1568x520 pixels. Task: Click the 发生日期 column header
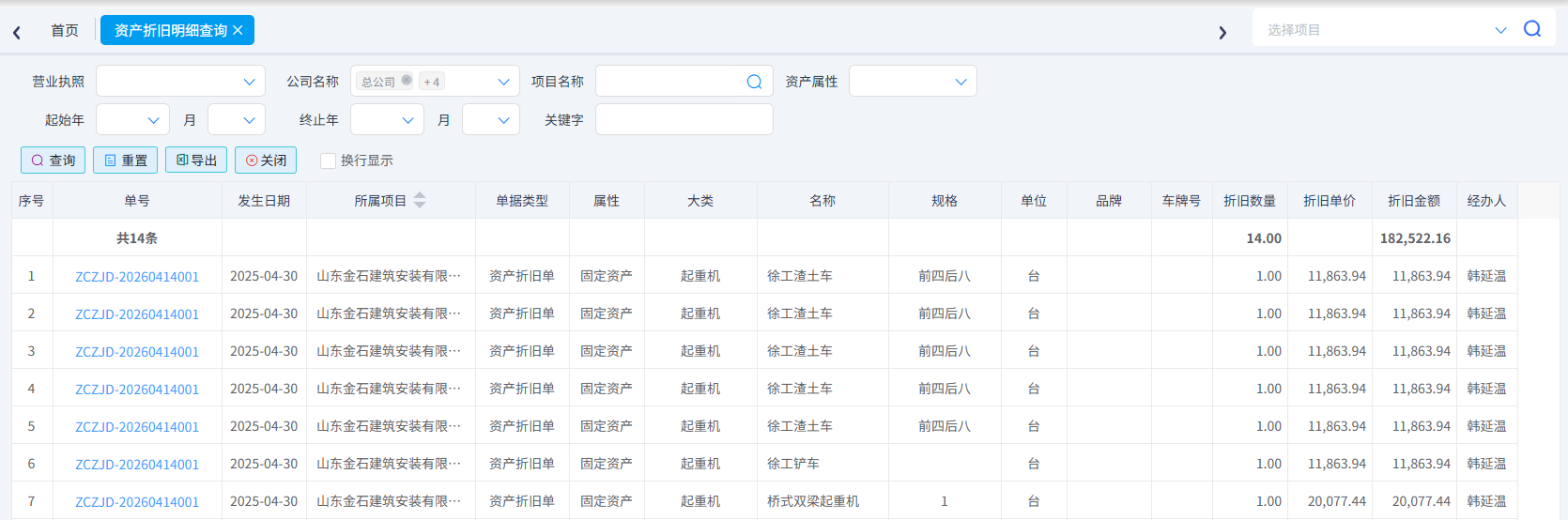[x=264, y=200]
